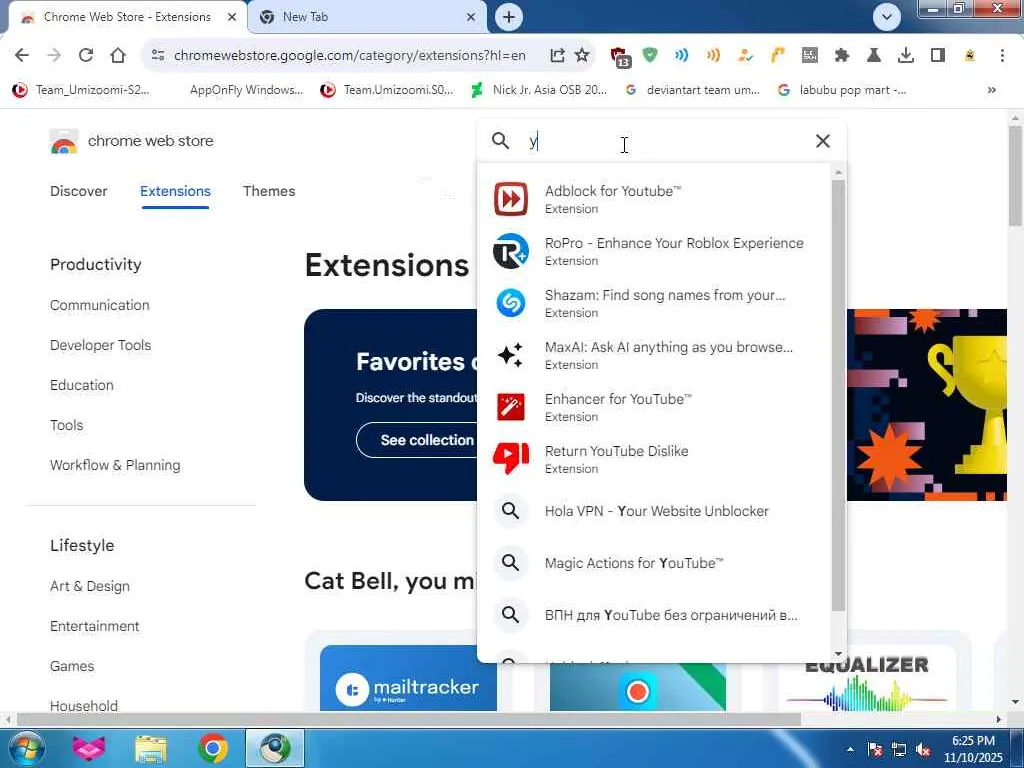Search for Magic Actions for YouTube

click(x=654, y=563)
